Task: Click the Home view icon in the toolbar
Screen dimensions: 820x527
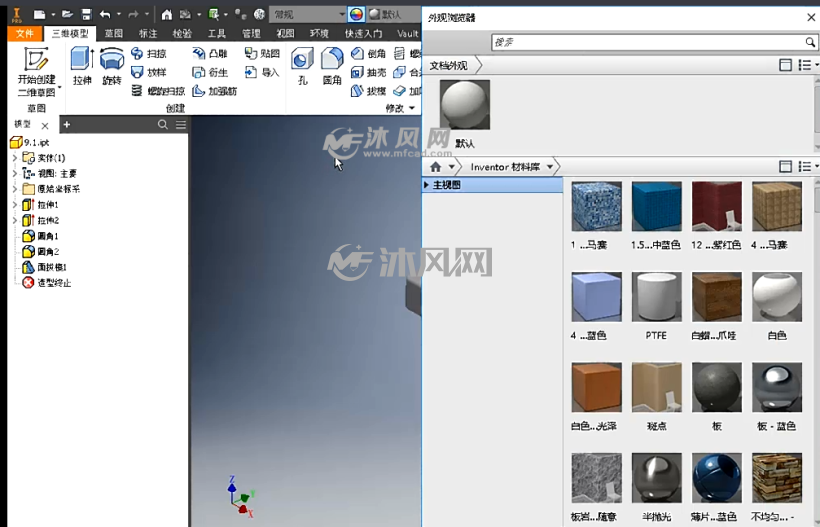Action: coord(167,14)
